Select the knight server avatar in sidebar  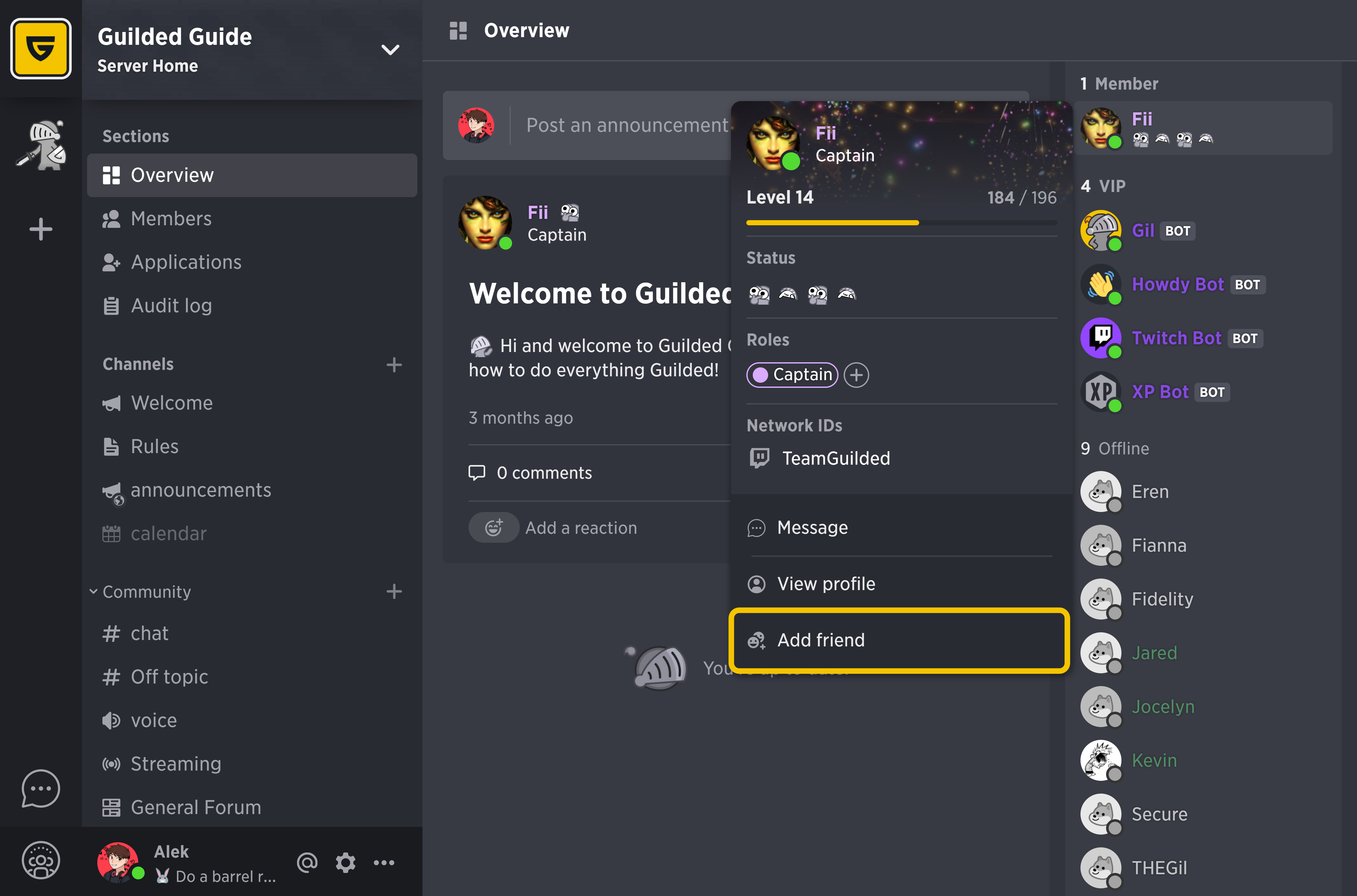pos(41,145)
